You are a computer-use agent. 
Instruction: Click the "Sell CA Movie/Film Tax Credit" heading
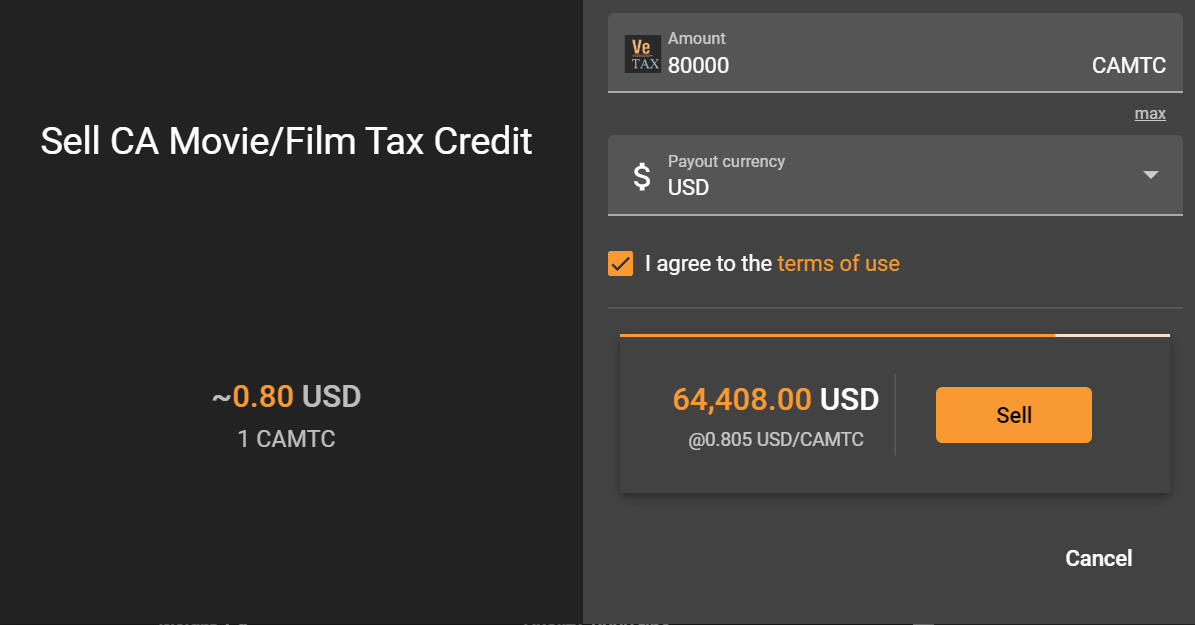click(x=286, y=141)
